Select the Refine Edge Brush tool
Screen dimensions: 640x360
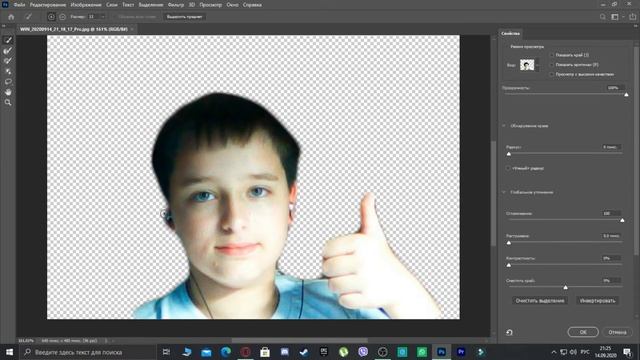coord(8,51)
